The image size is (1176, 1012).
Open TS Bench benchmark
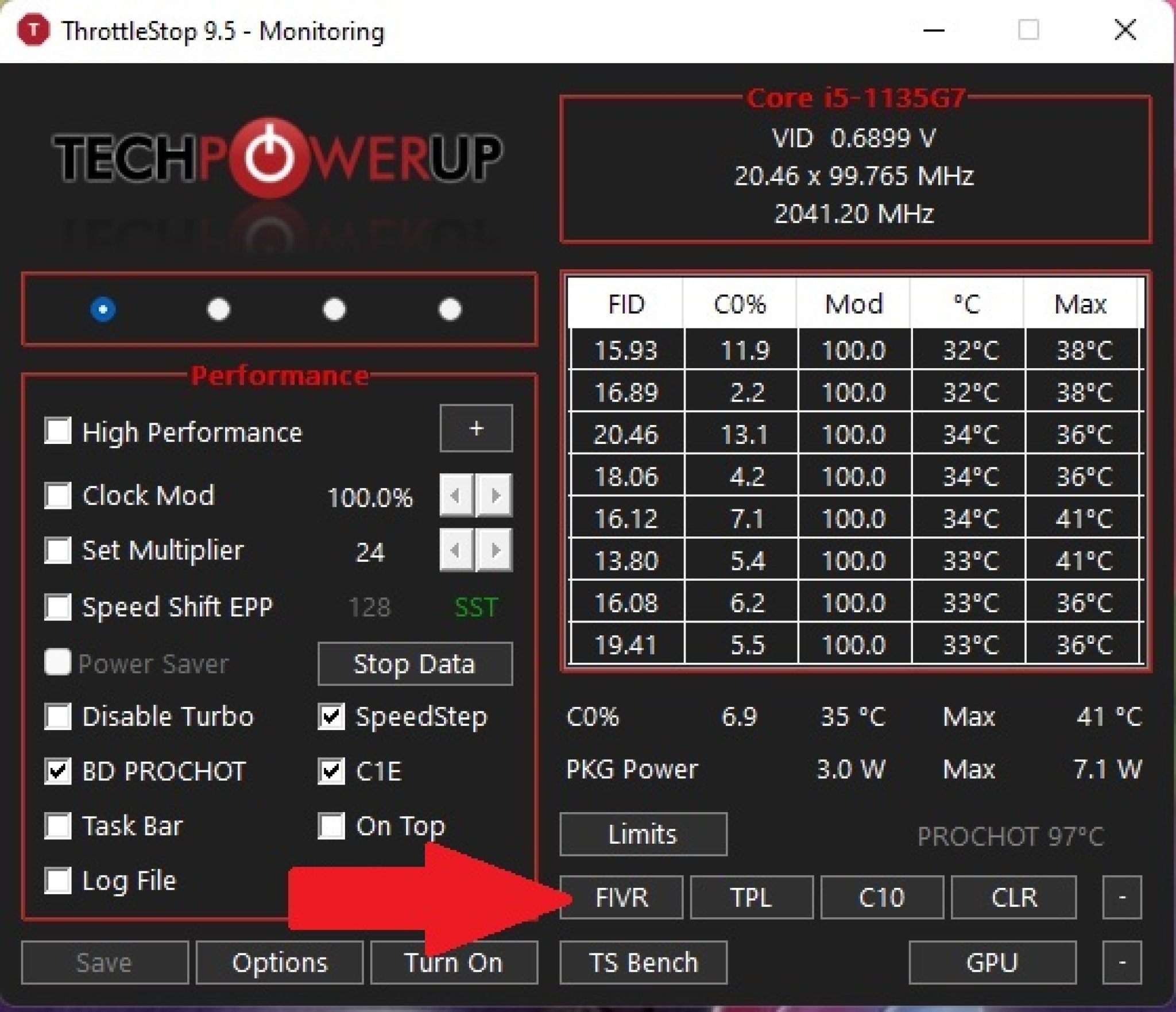643,962
